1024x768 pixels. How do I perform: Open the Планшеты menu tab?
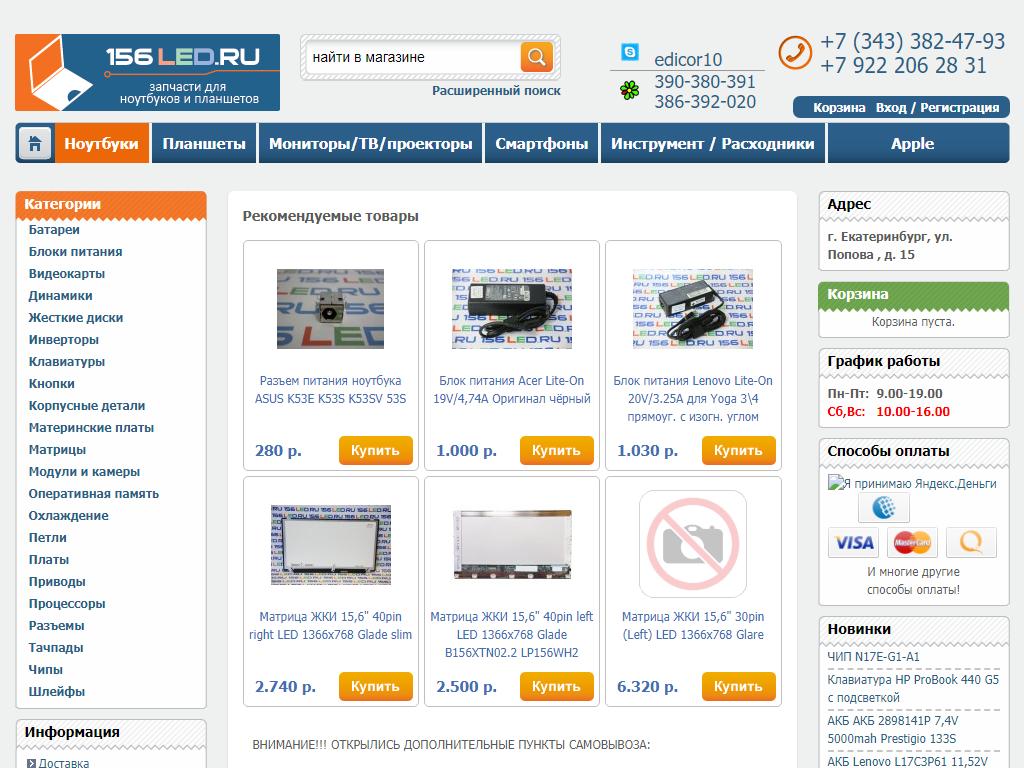(x=204, y=143)
